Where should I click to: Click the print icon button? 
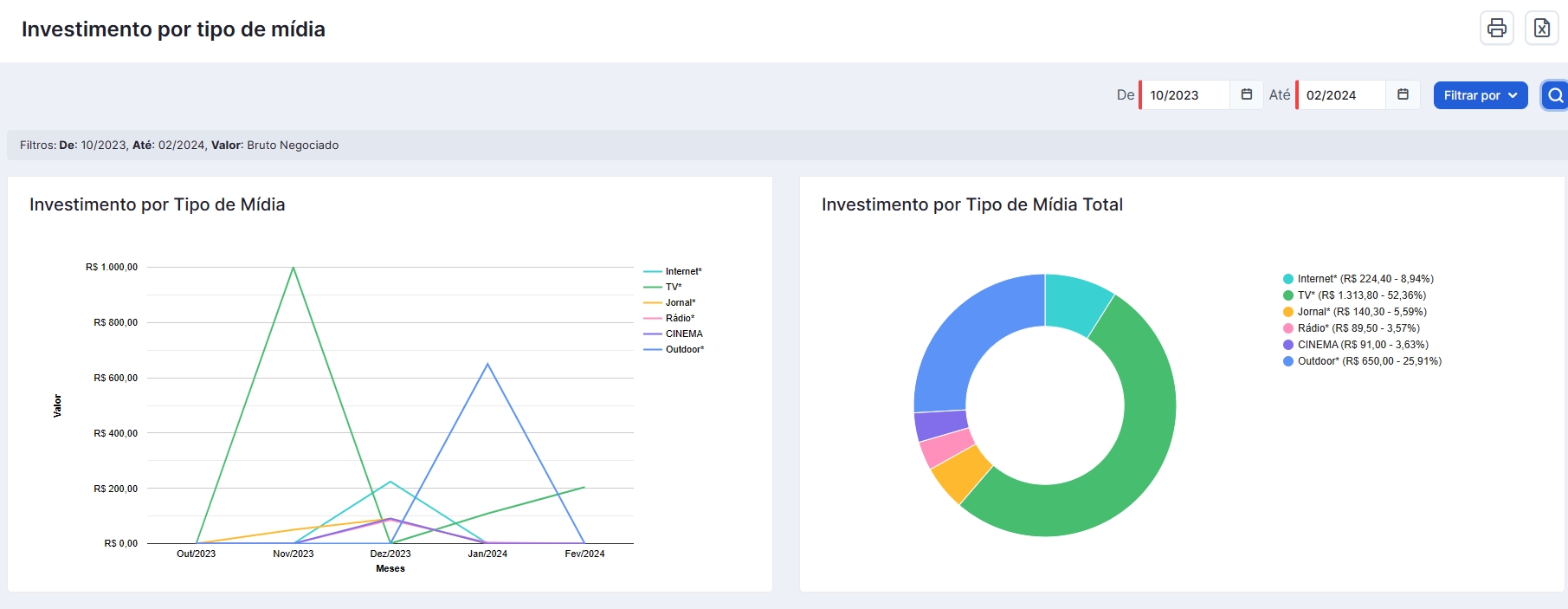point(1497,28)
